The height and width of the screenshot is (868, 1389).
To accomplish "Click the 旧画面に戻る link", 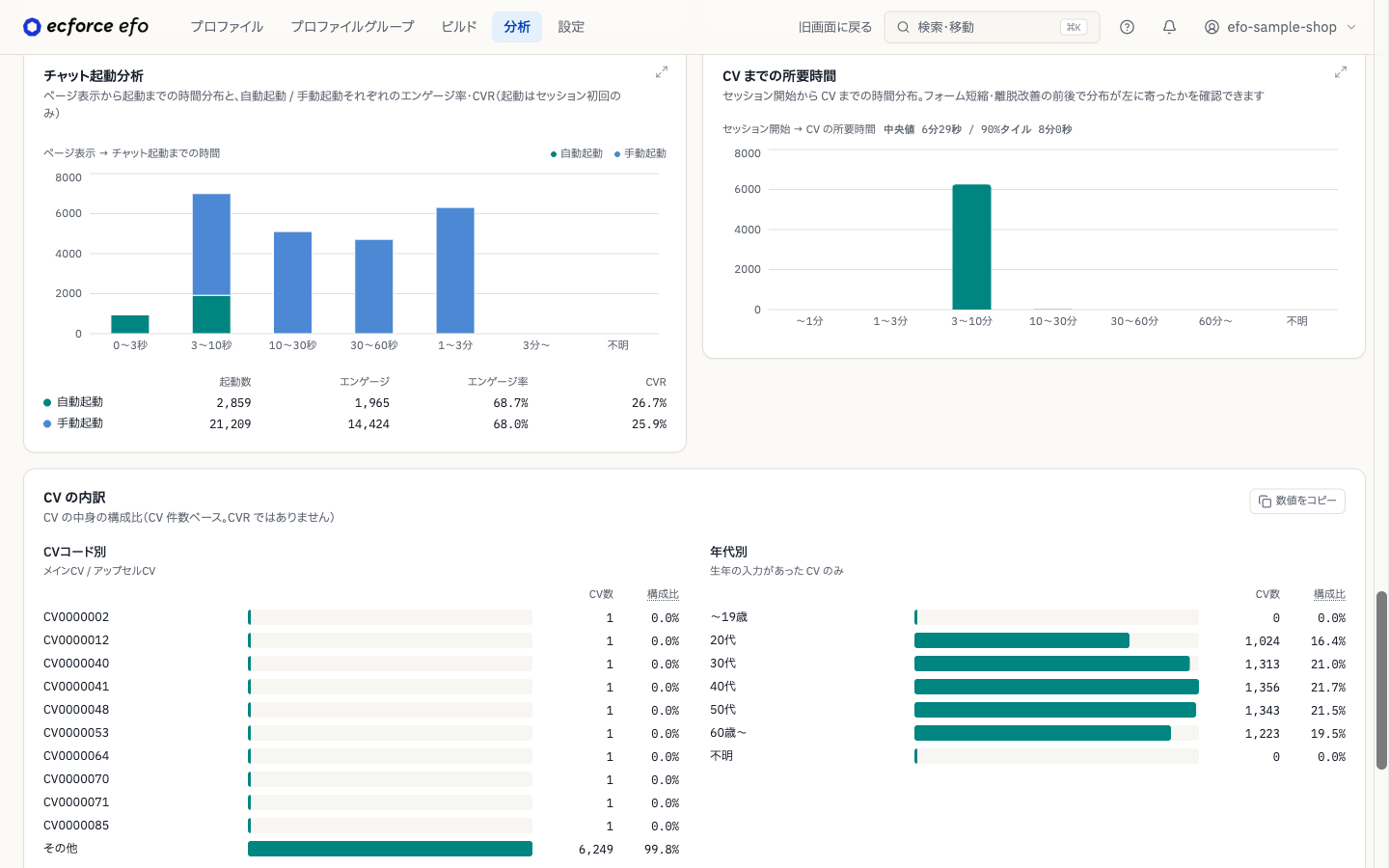I will click(835, 27).
